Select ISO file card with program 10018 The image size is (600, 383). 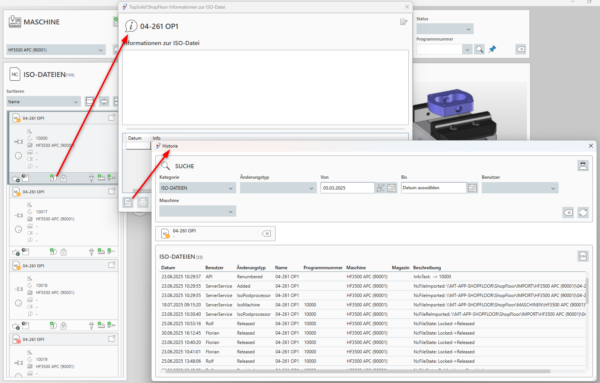click(x=64, y=296)
